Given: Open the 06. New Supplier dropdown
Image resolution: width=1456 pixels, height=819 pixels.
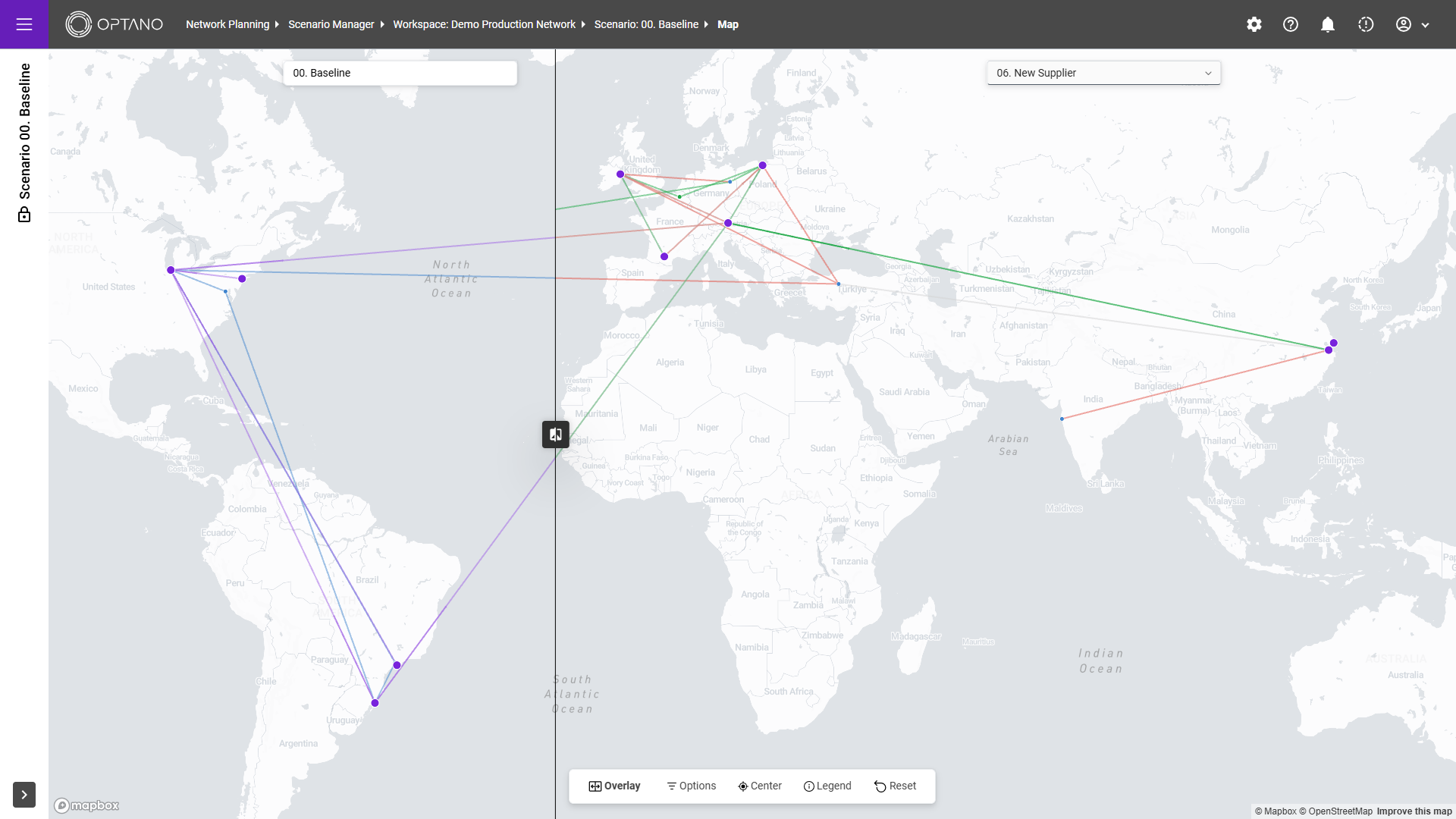Looking at the screenshot, I should 1103,73.
